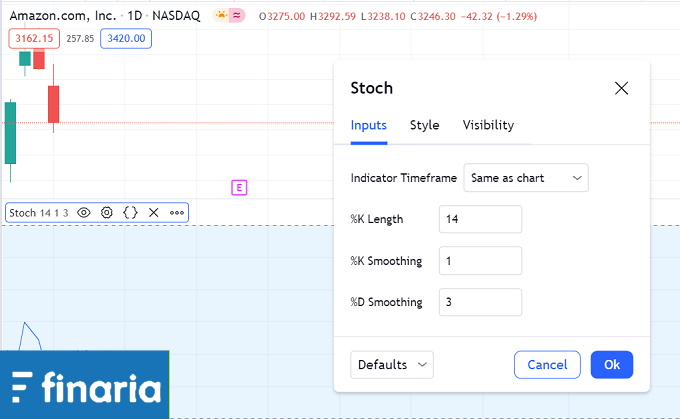
Task: Remove Stoch indicator with X icon
Action: pos(154,213)
